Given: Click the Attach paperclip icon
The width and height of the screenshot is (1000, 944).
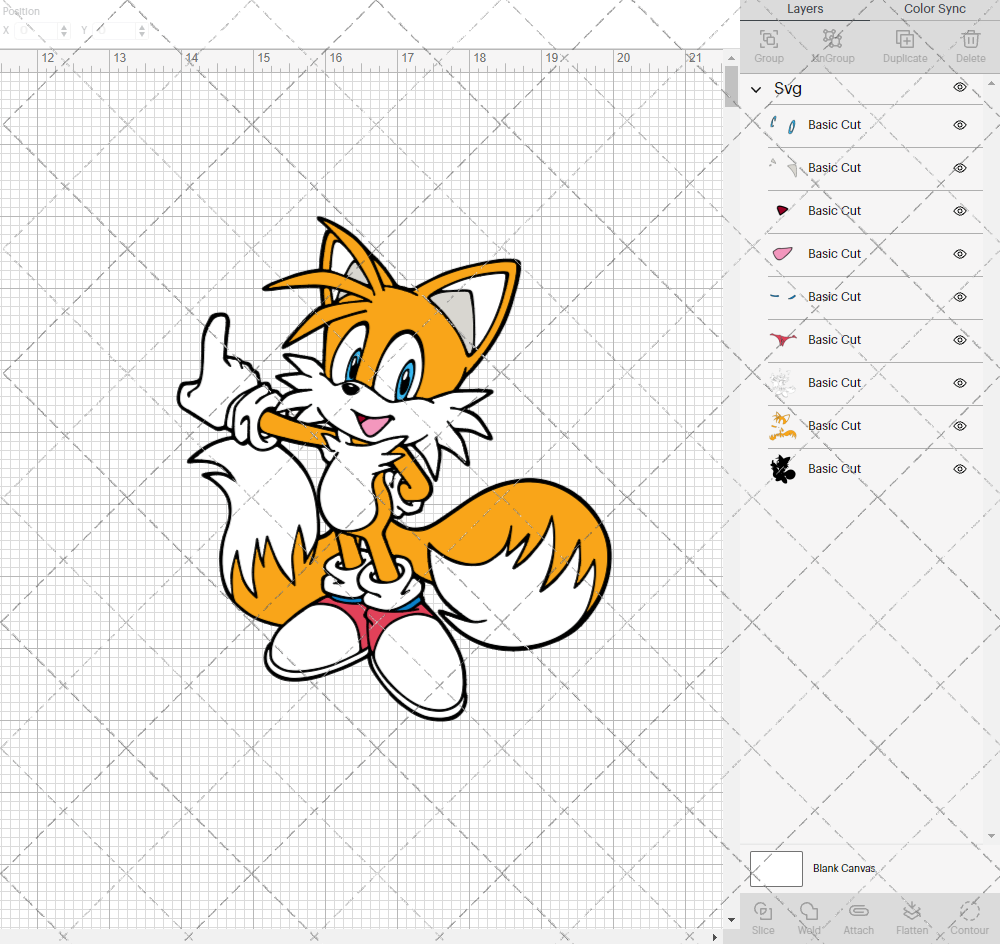Looking at the screenshot, I should pyautogui.click(x=858, y=911).
